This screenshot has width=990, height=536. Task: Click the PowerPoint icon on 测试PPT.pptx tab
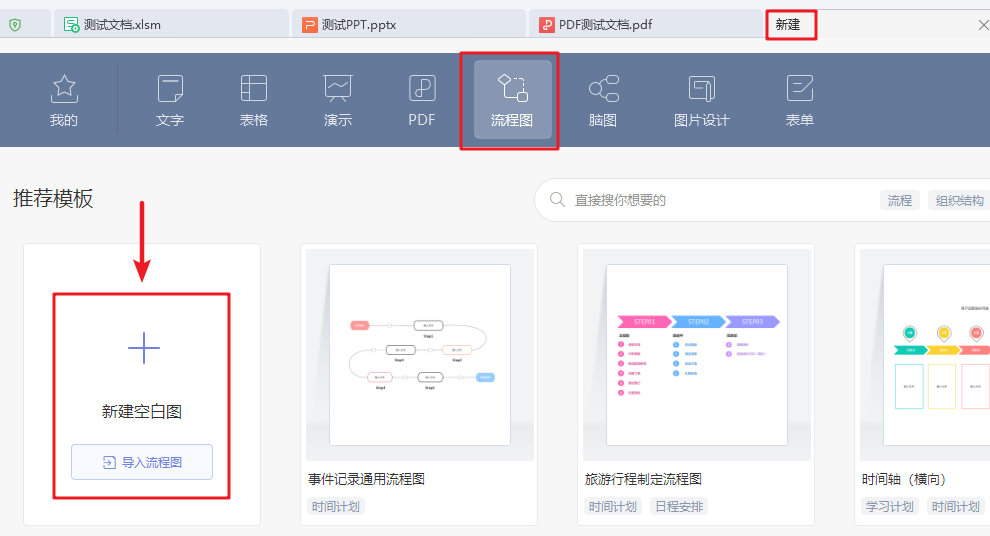309,25
